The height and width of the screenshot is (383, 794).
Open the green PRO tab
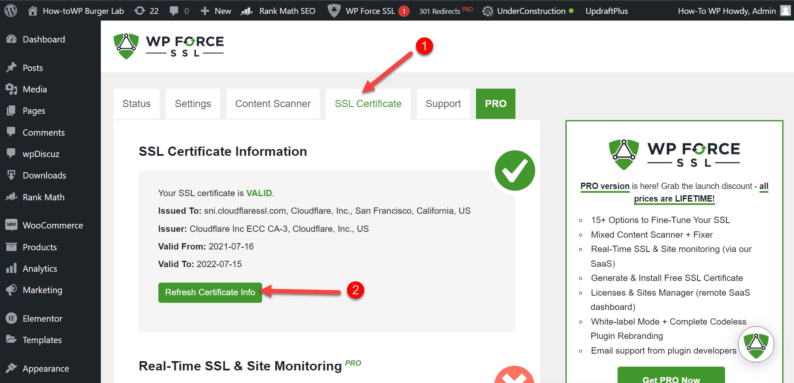pos(496,104)
